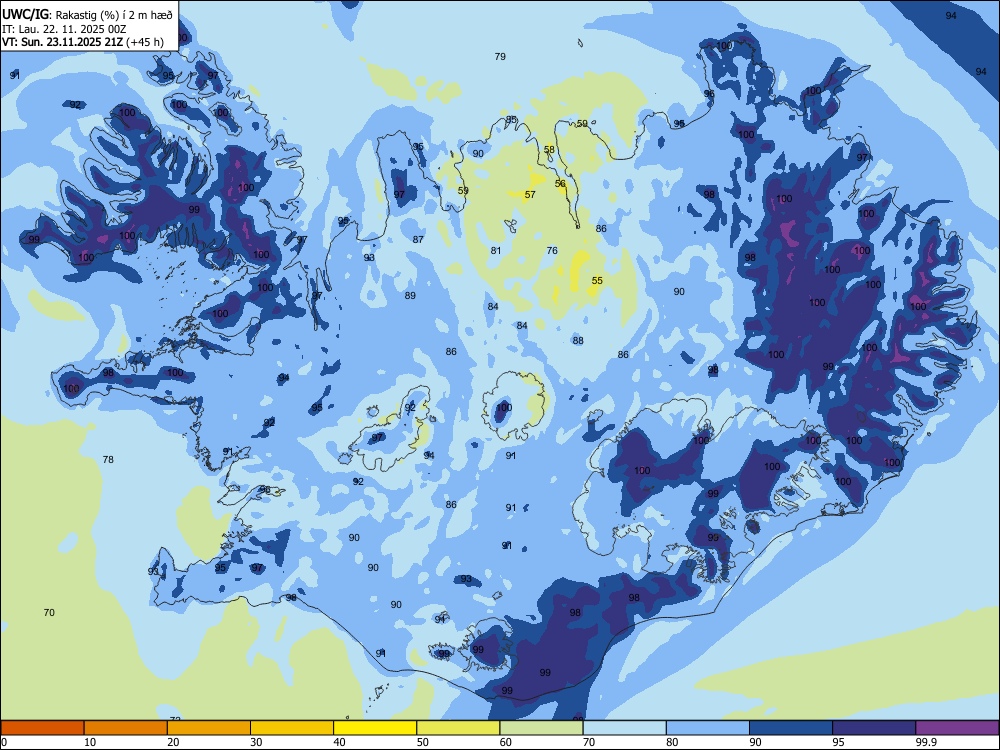This screenshot has height=750, width=1000.
Task: Click the 70–80 pale blue legend swatch
Action: coord(625,728)
